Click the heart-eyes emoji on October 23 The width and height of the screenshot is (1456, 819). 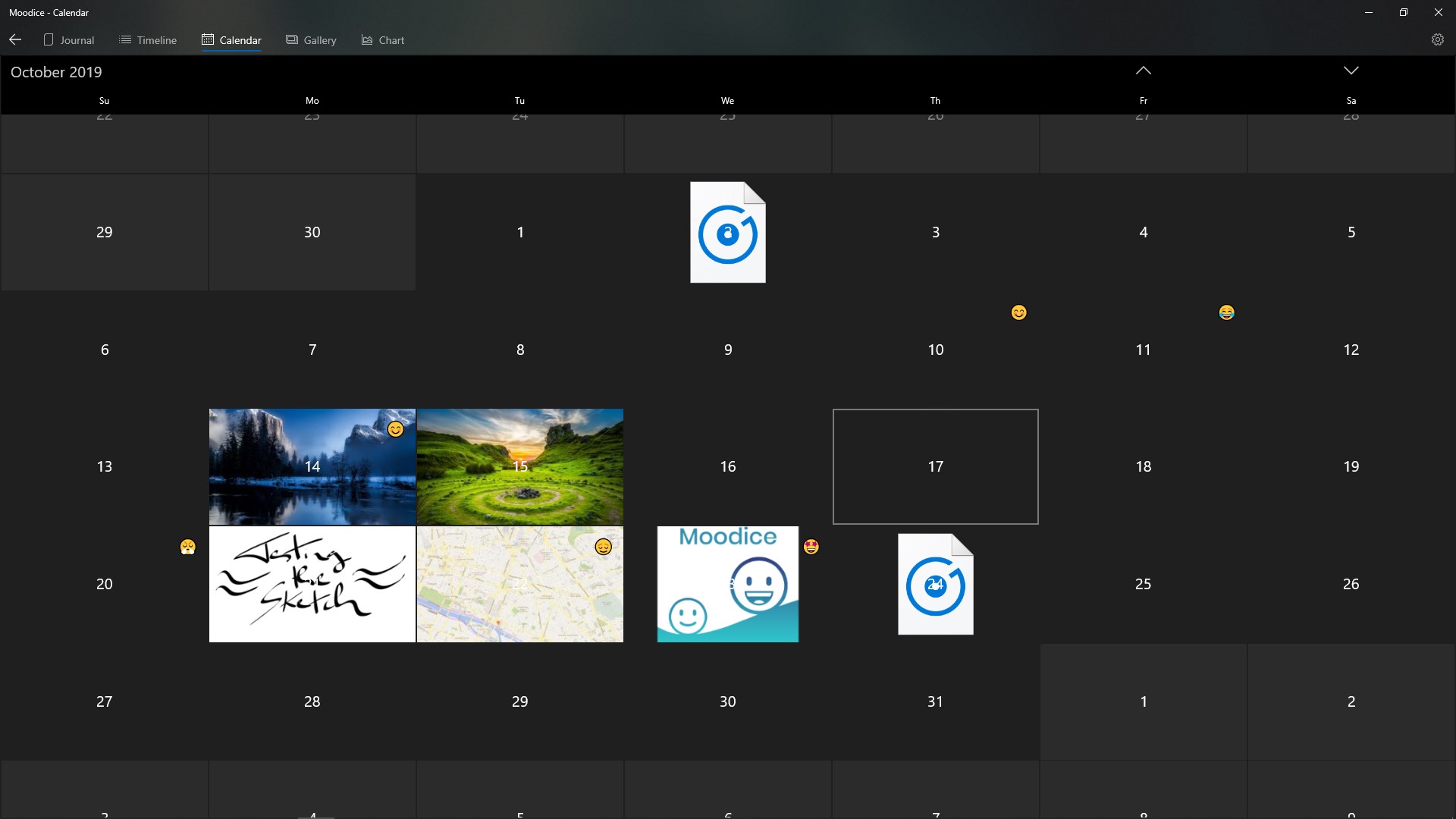click(x=811, y=547)
